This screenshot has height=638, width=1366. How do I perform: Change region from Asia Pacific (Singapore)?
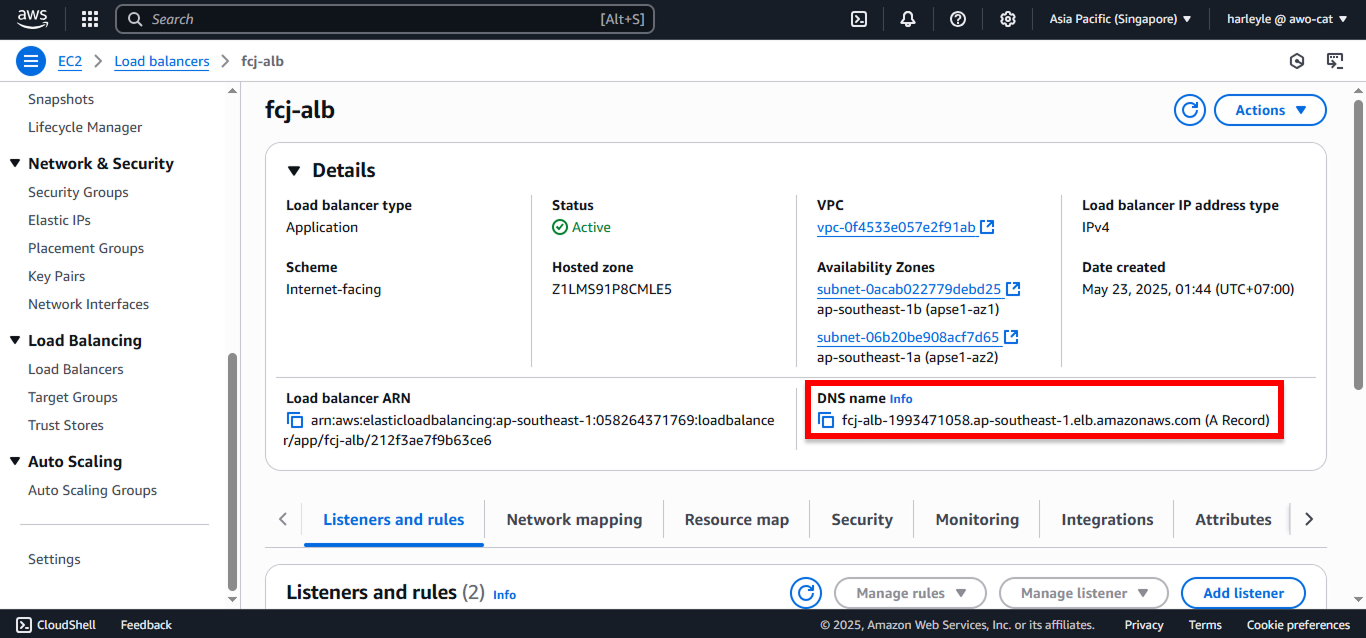pos(1120,19)
